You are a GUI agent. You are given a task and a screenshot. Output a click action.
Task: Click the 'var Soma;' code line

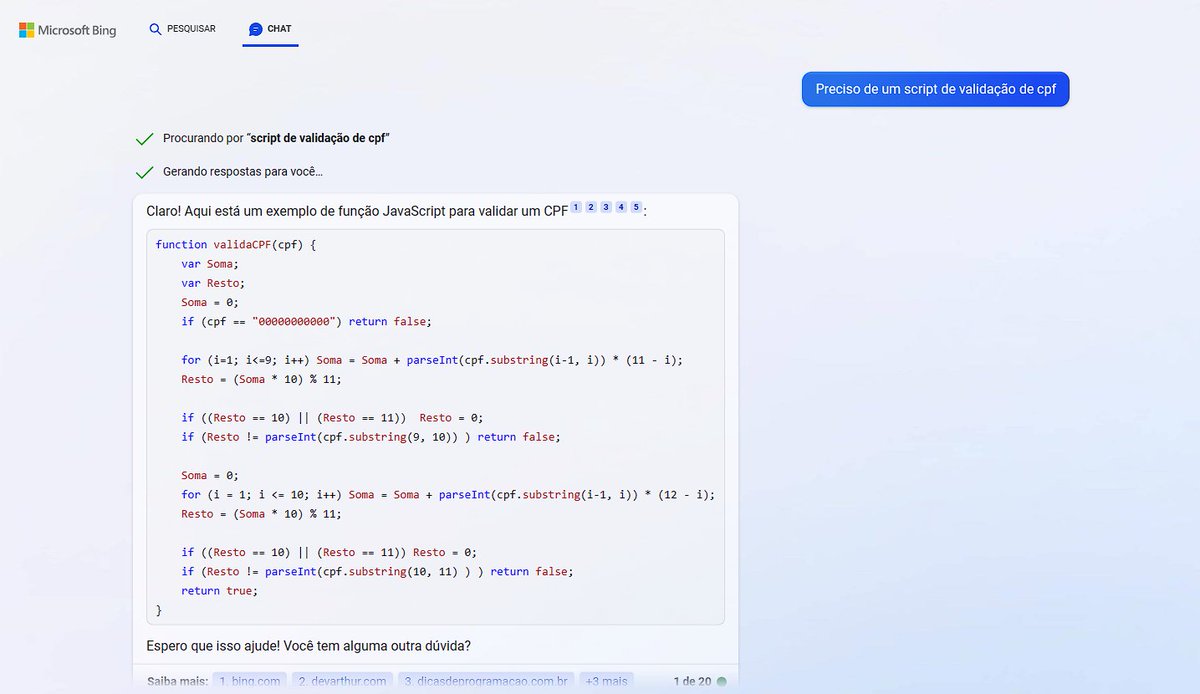pos(210,264)
